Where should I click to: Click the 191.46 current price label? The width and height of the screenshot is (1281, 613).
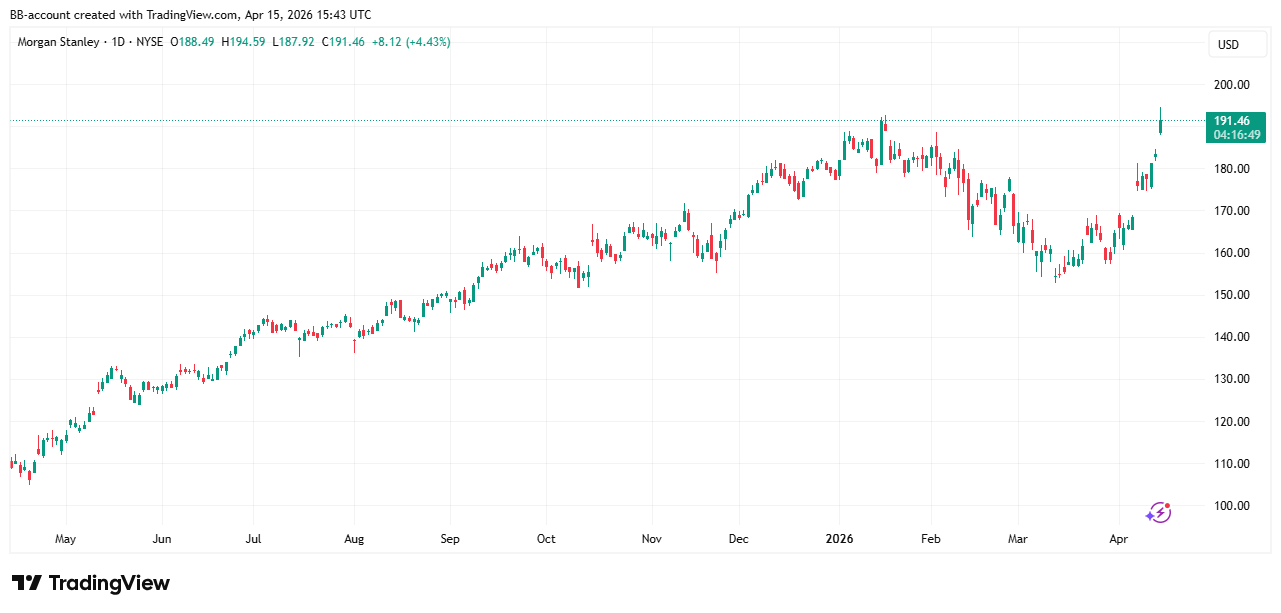click(x=1232, y=121)
